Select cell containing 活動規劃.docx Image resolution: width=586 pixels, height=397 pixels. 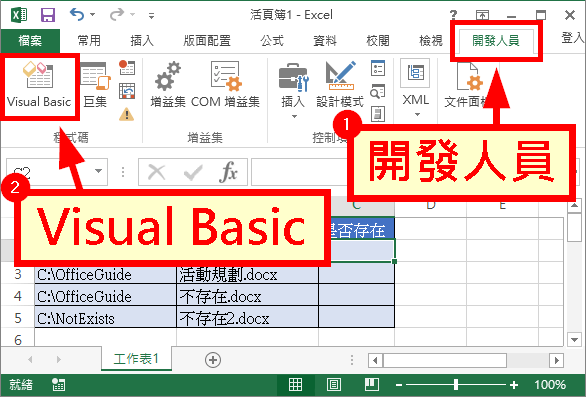pyautogui.click(x=247, y=275)
